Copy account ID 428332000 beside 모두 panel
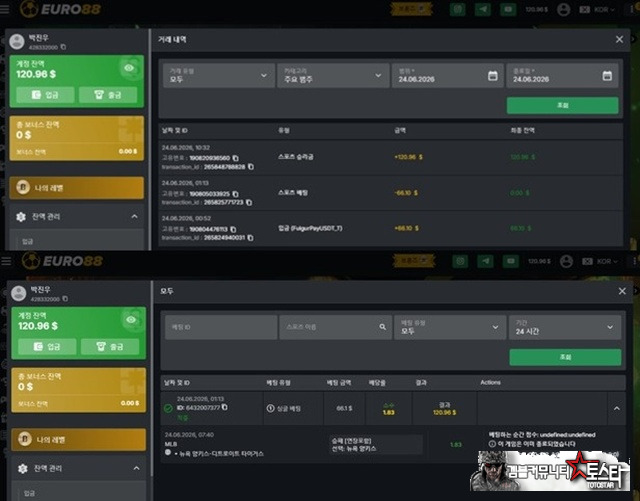Image resolution: width=640 pixels, height=501 pixels. (x=65, y=299)
